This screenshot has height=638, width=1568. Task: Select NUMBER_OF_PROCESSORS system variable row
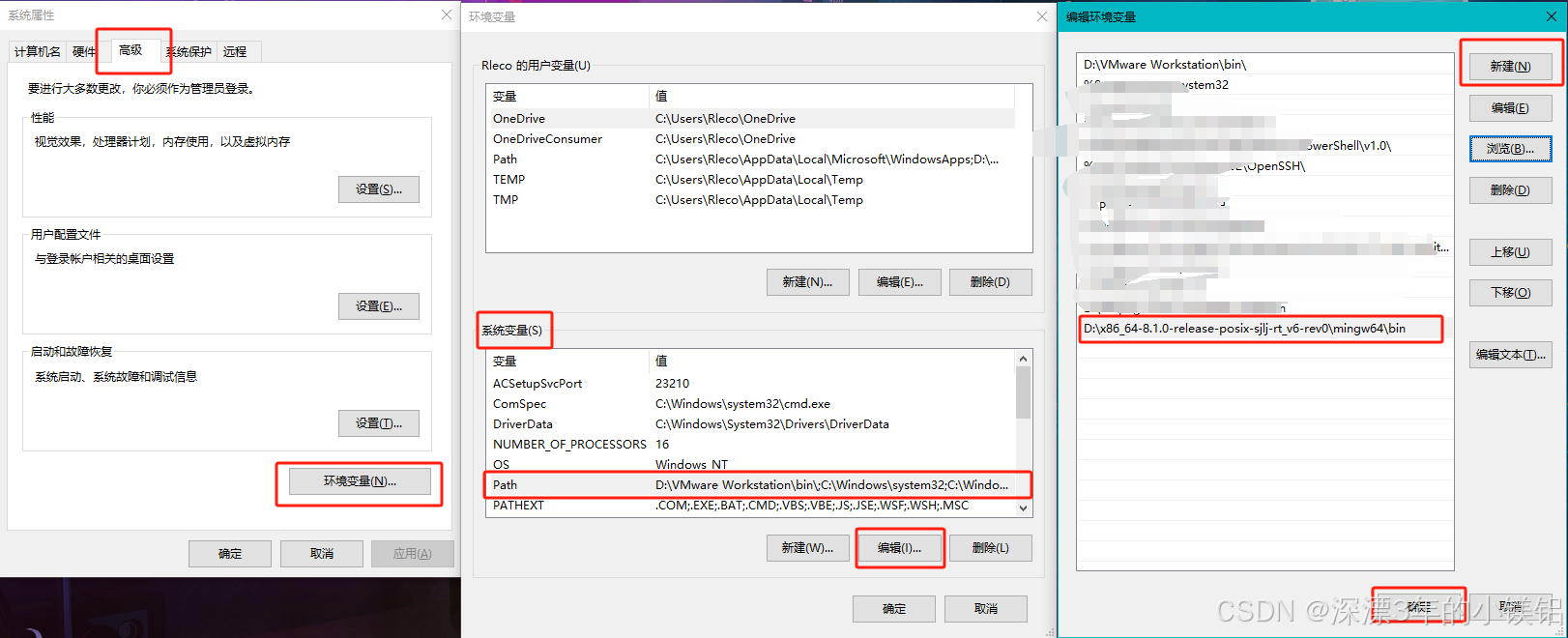tap(751, 445)
